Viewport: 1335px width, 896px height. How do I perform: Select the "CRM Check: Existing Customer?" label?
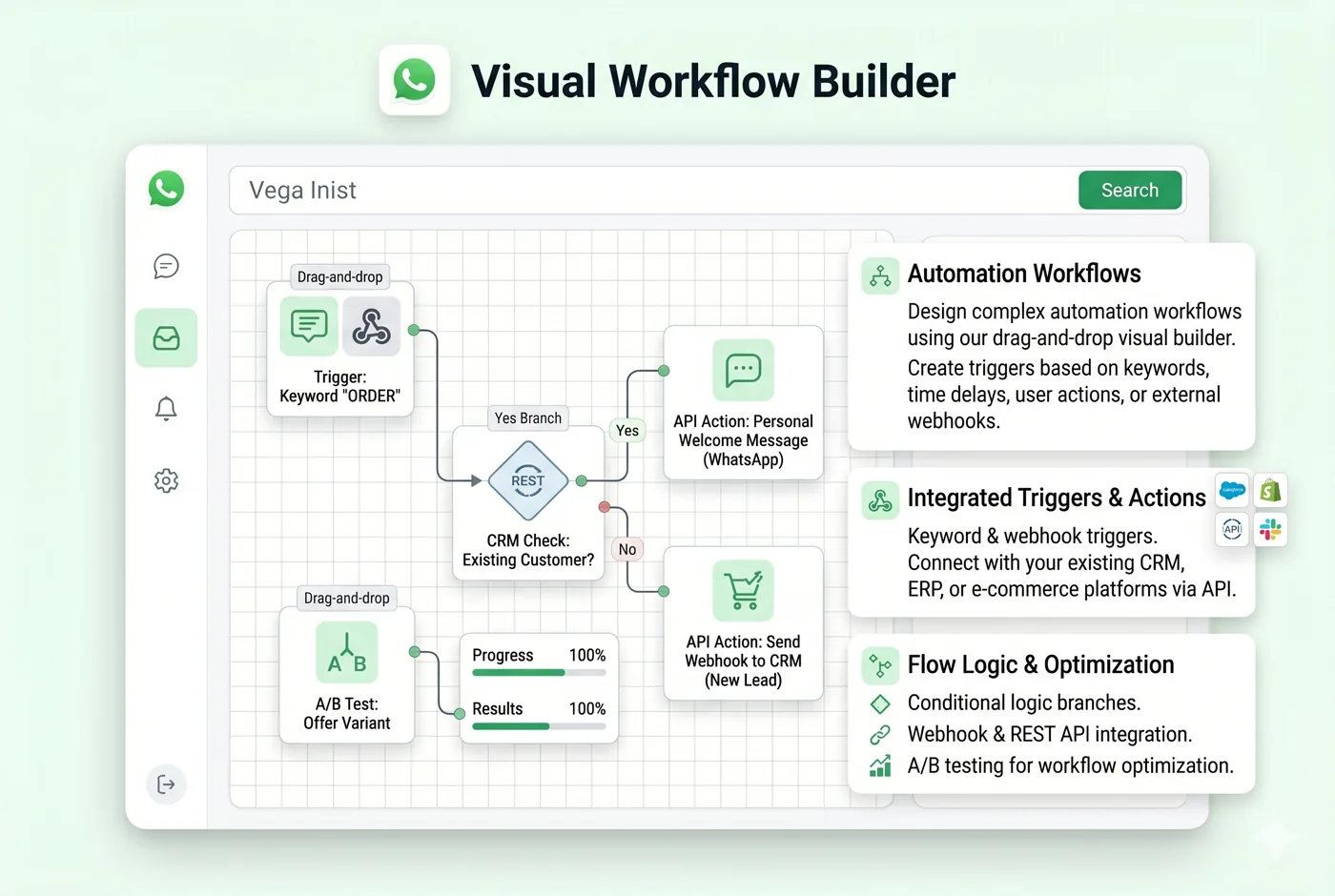click(528, 550)
